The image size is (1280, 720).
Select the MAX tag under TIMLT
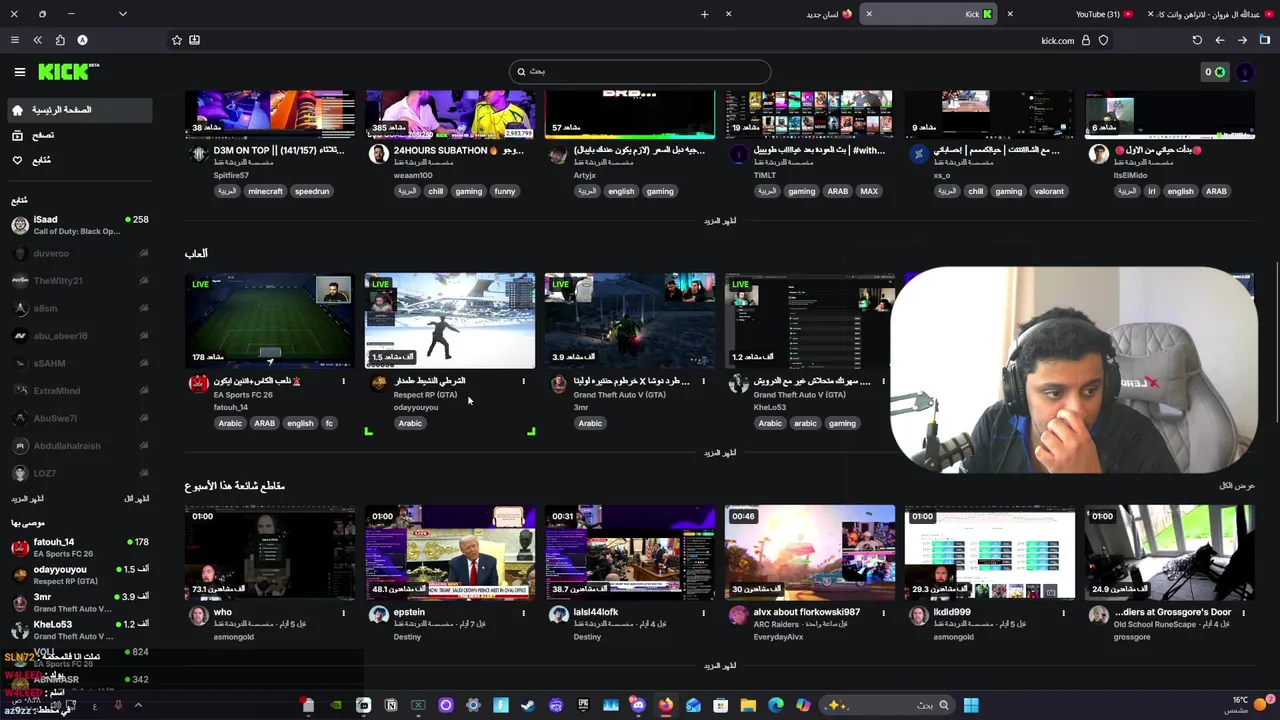coord(869,191)
